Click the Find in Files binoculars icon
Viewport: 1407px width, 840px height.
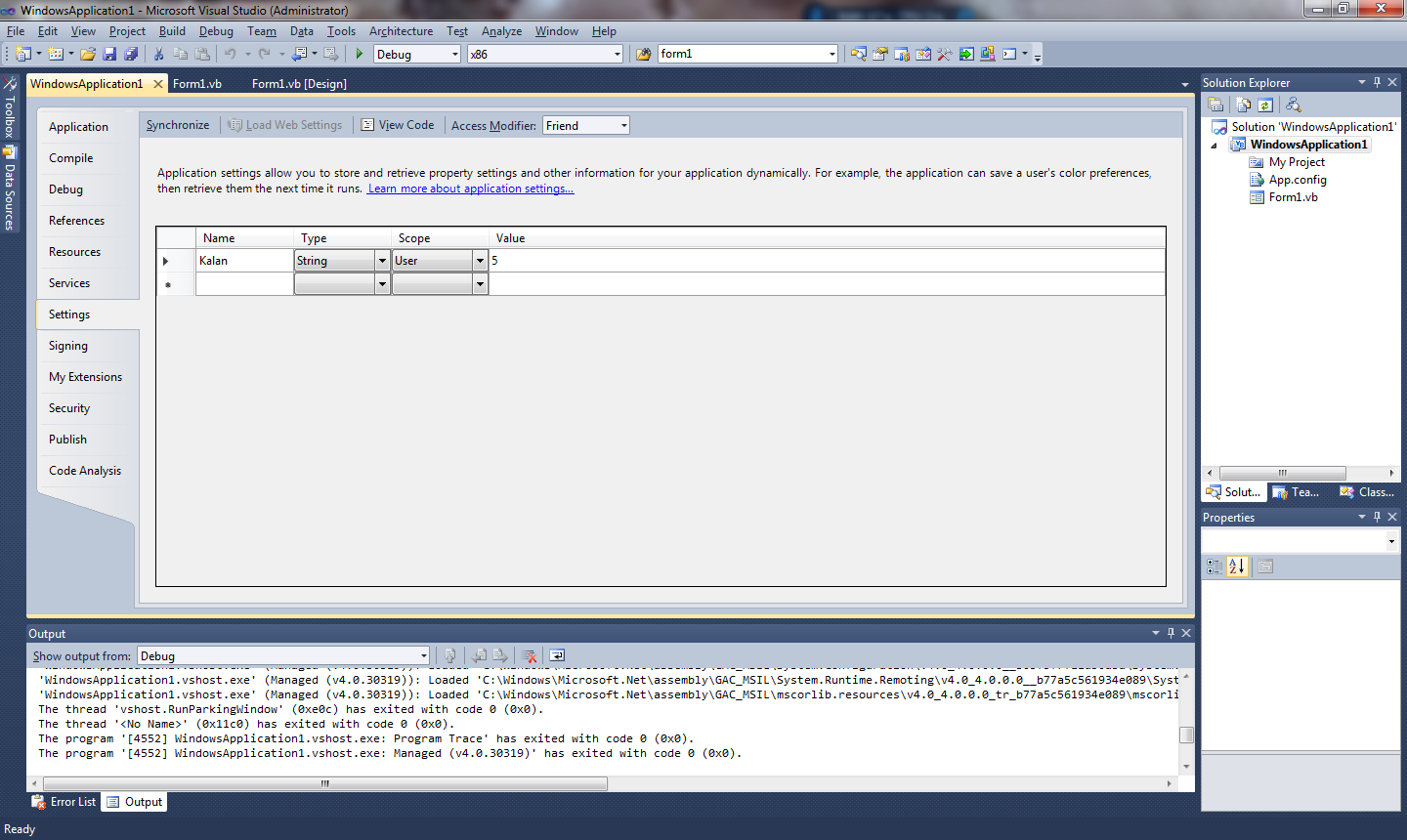[643, 54]
